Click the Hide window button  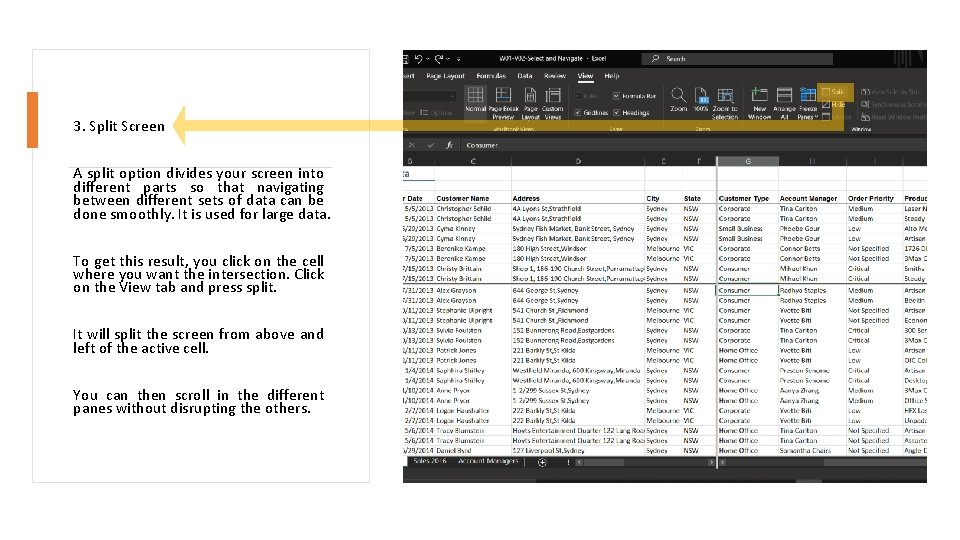[833, 105]
